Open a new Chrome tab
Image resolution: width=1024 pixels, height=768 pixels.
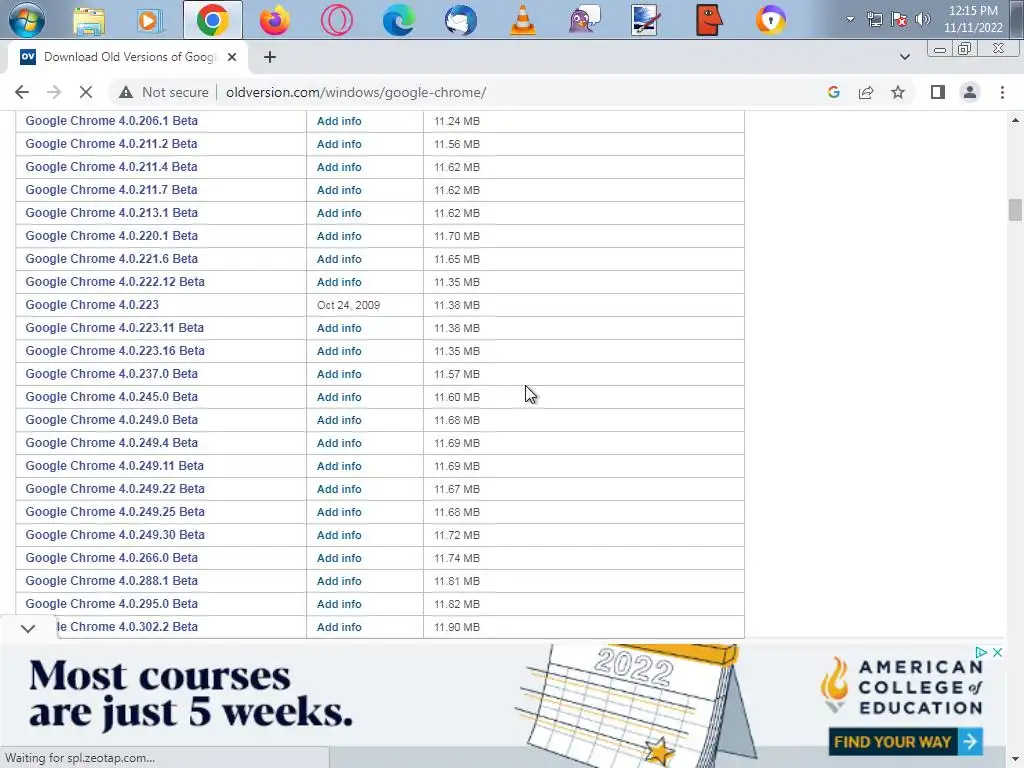(x=270, y=57)
